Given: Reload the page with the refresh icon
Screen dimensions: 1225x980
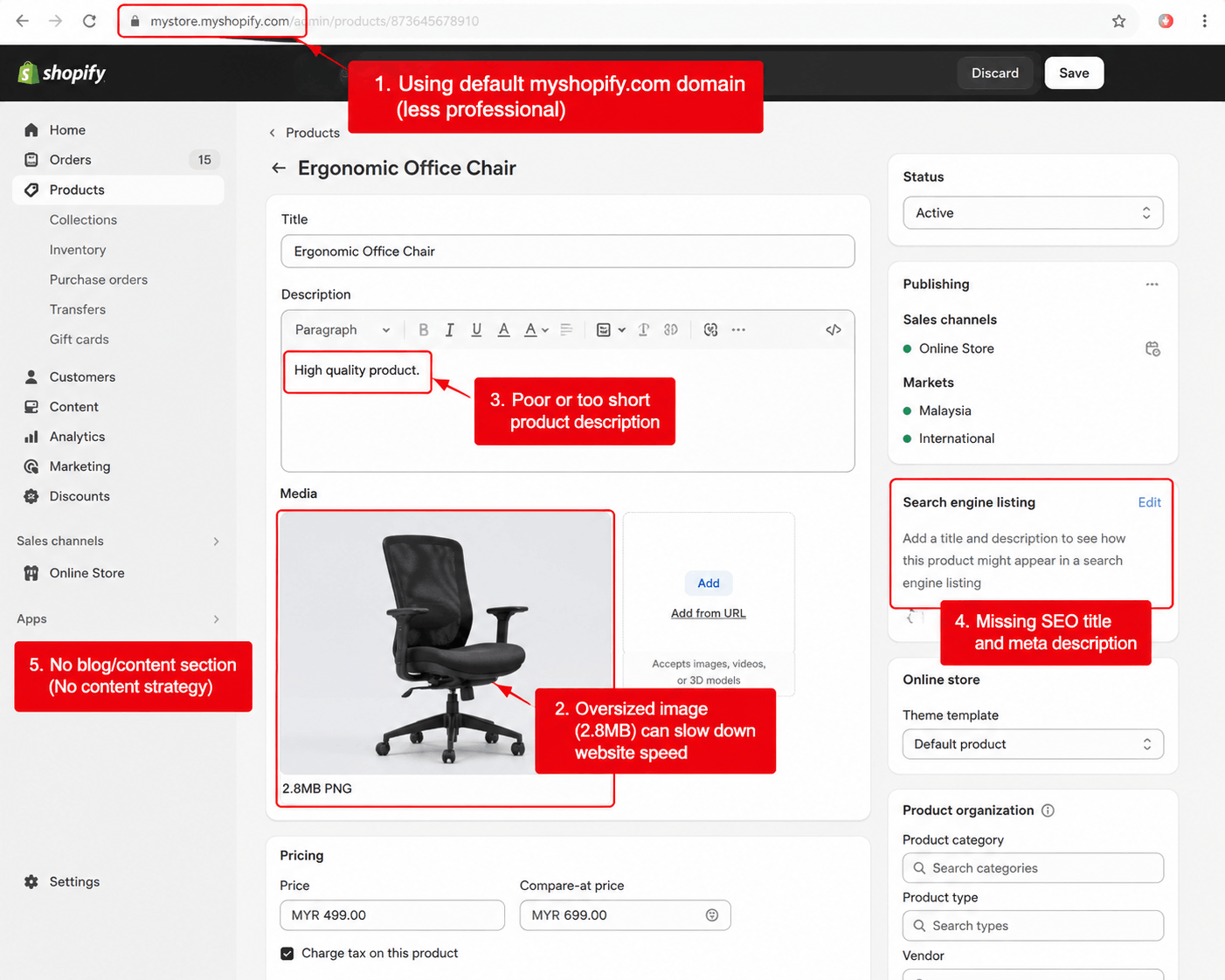Looking at the screenshot, I should 89,21.
